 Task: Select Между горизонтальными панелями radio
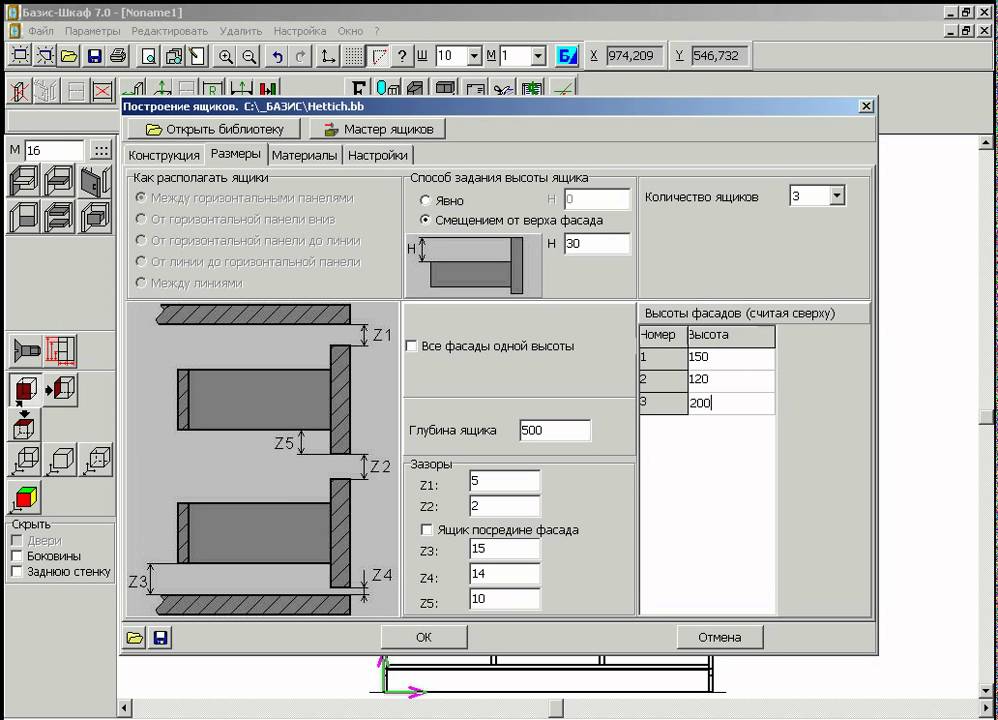point(141,198)
